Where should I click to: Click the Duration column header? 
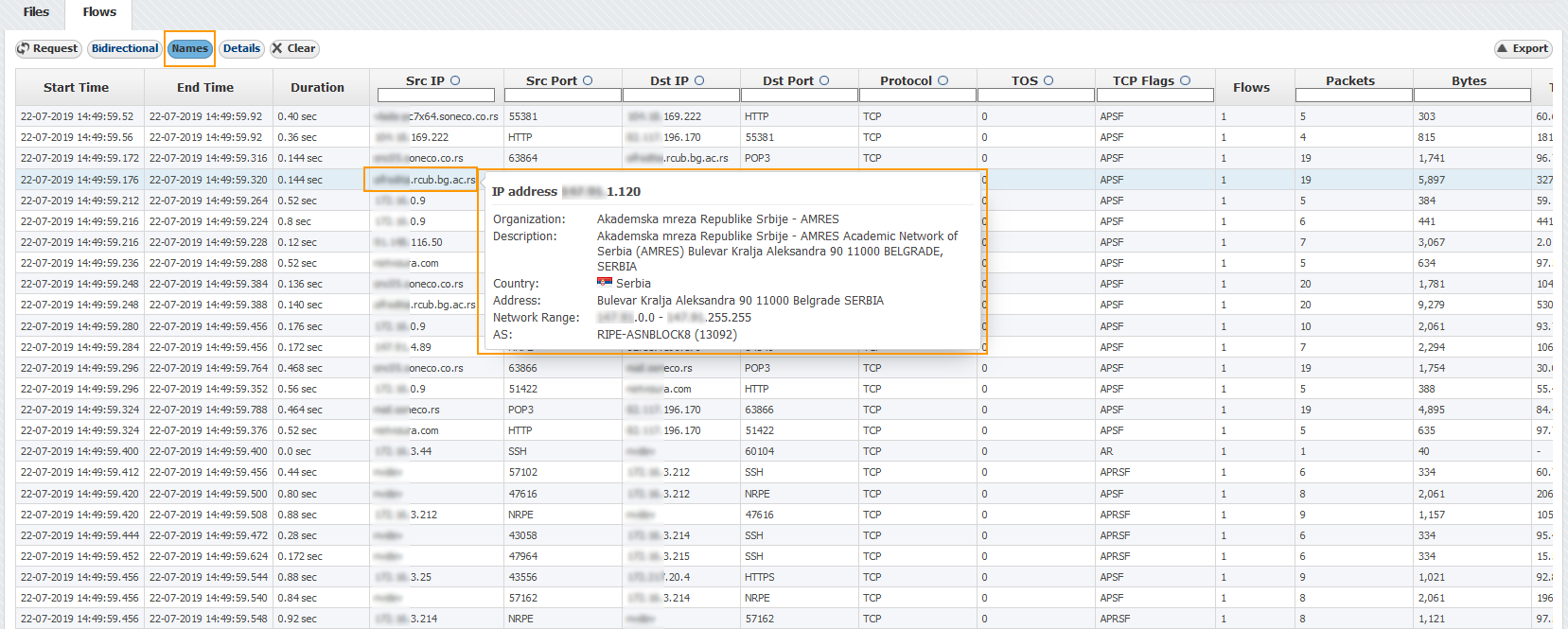317,87
